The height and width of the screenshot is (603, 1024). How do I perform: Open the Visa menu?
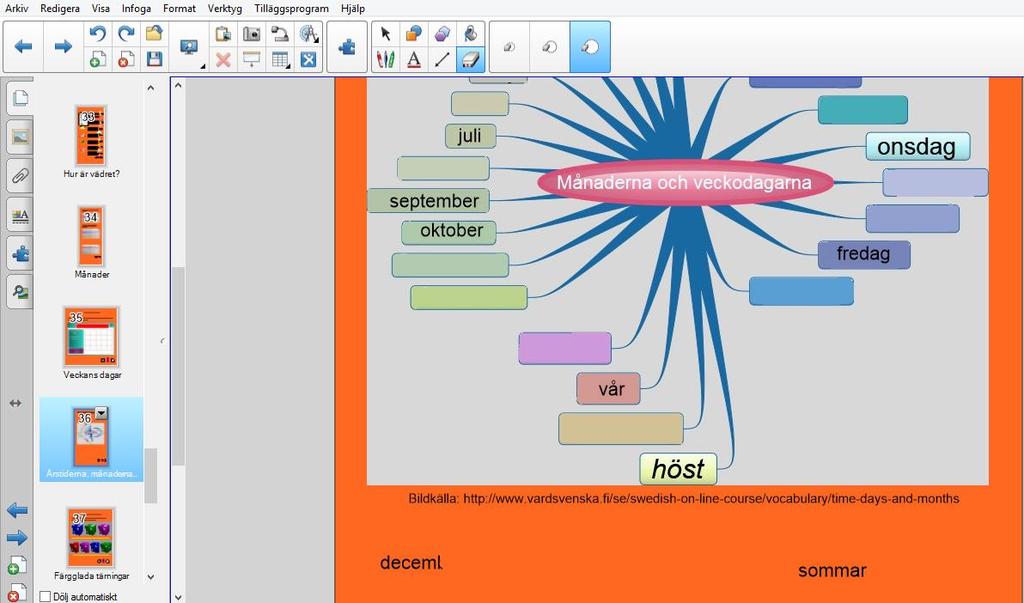101,8
